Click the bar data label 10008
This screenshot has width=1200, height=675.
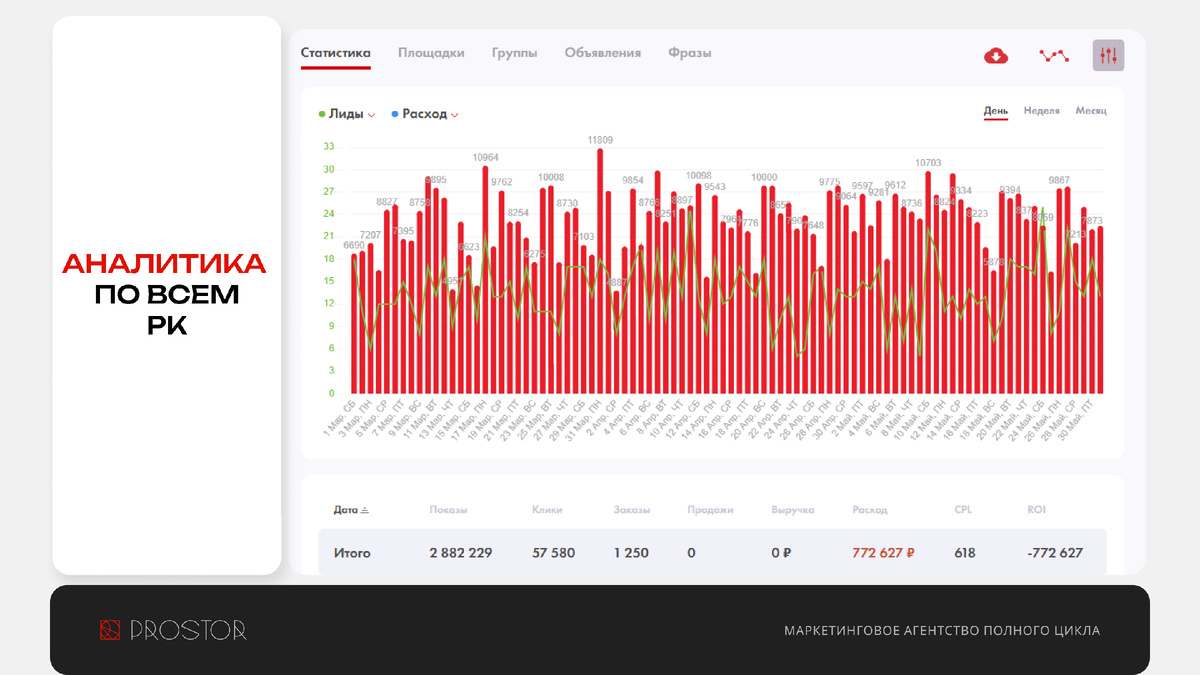(x=551, y=177)
